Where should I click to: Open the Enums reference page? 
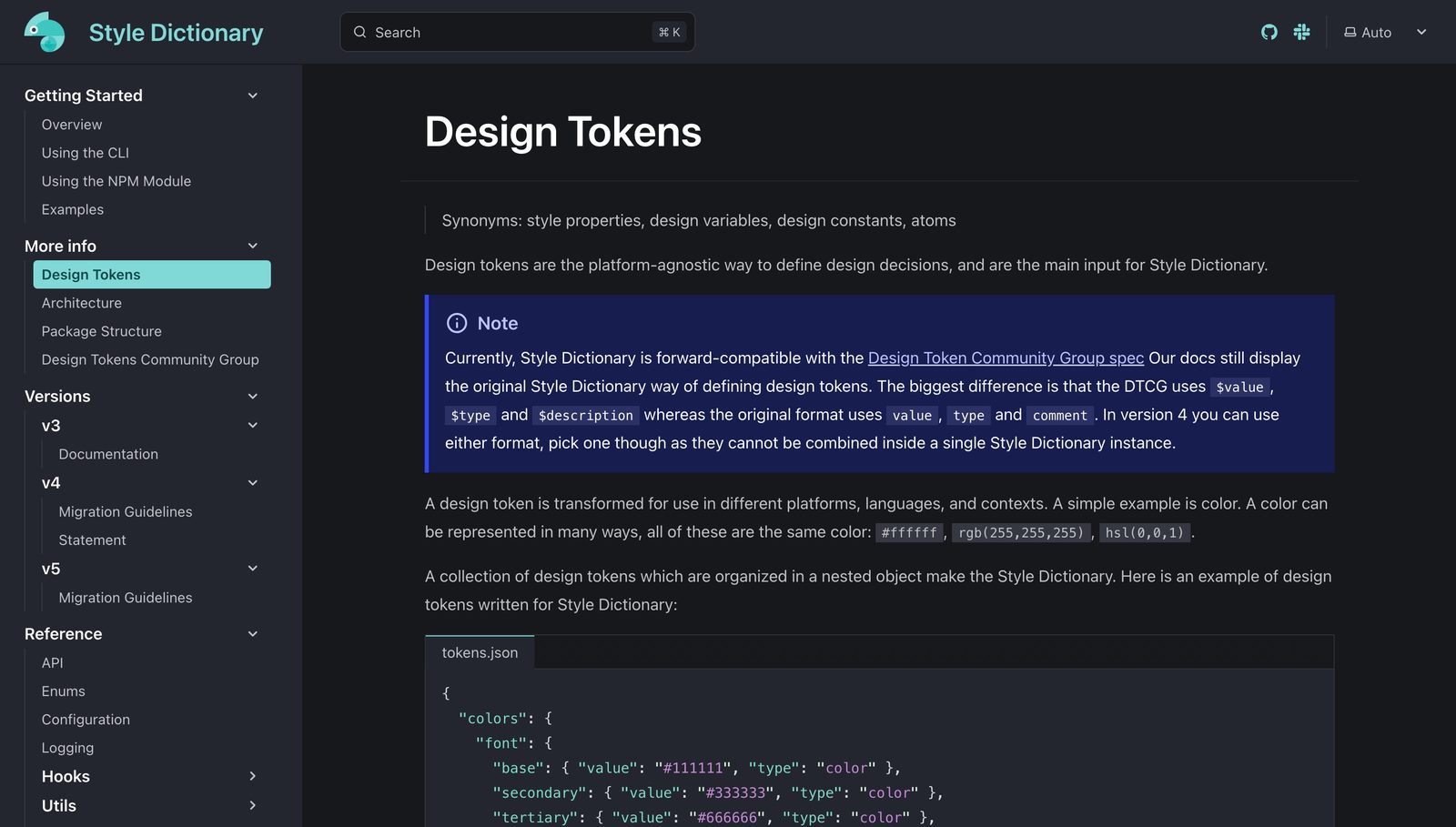(x=64, y=691)
